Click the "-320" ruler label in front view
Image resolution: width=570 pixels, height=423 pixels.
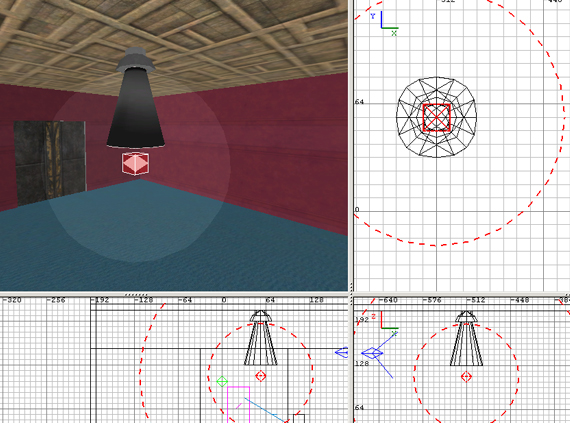coord(11,300)
